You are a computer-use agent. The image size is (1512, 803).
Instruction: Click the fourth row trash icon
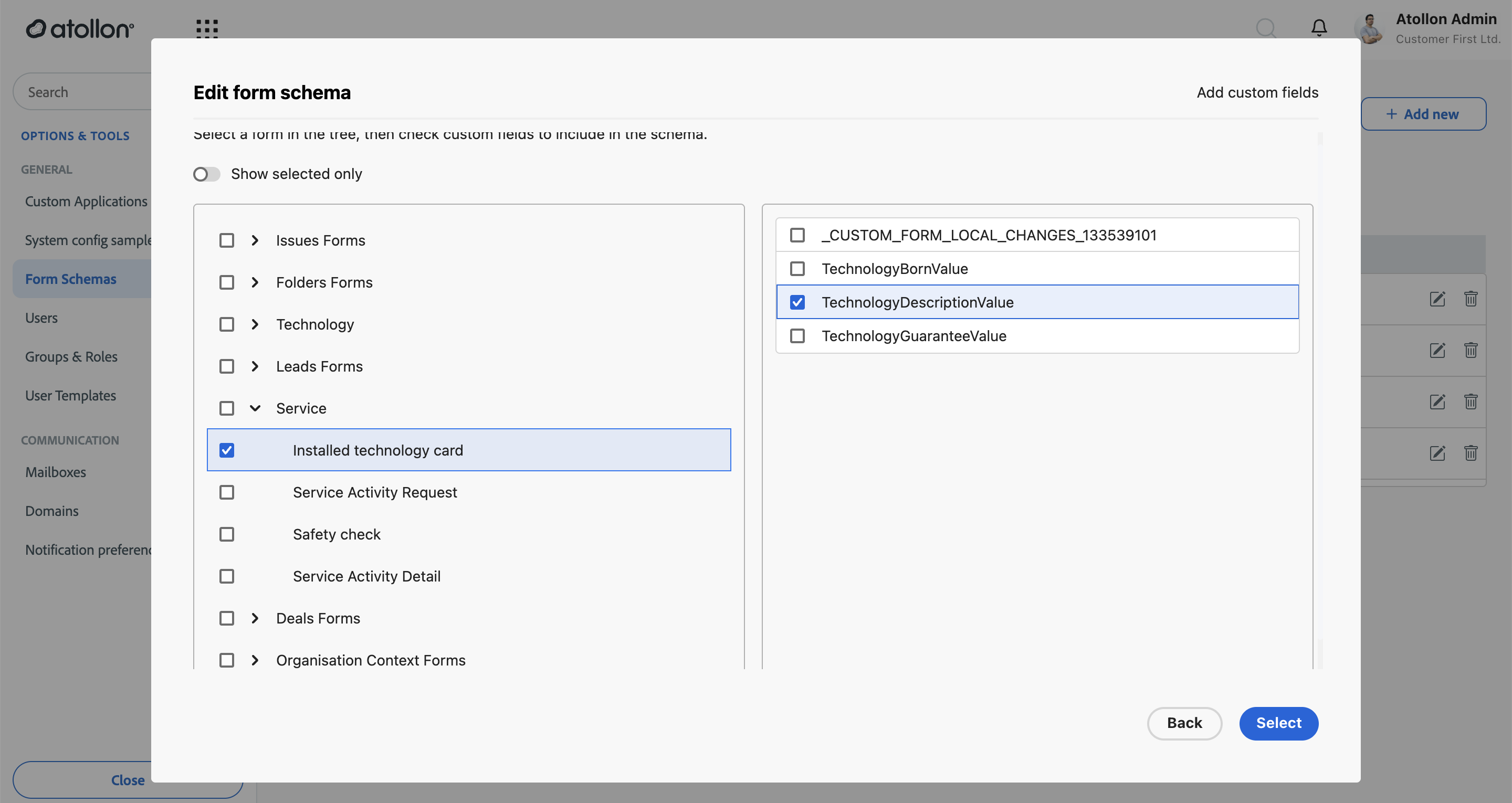coord(1471,452)
